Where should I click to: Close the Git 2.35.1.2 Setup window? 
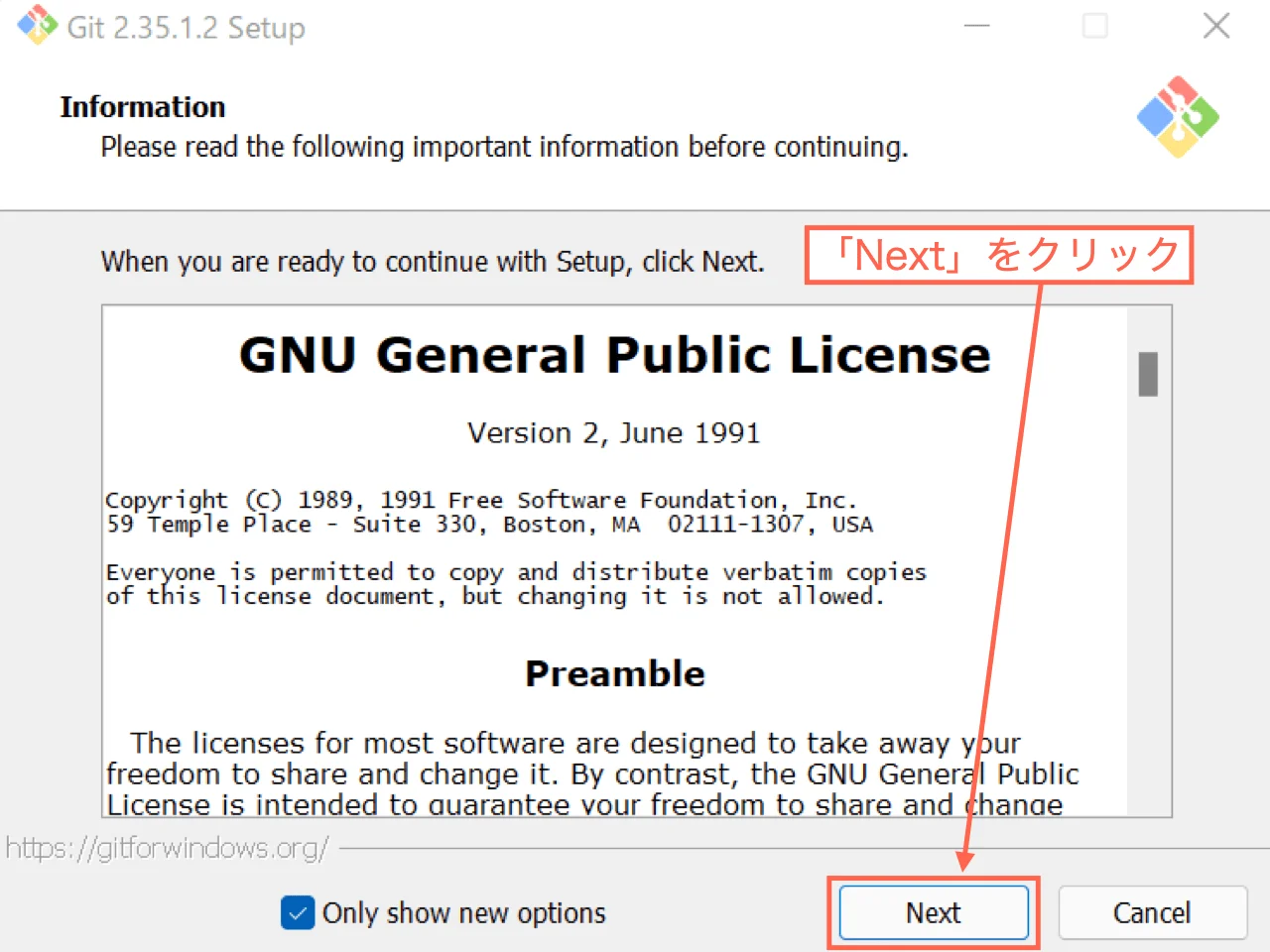[1216, 26]
